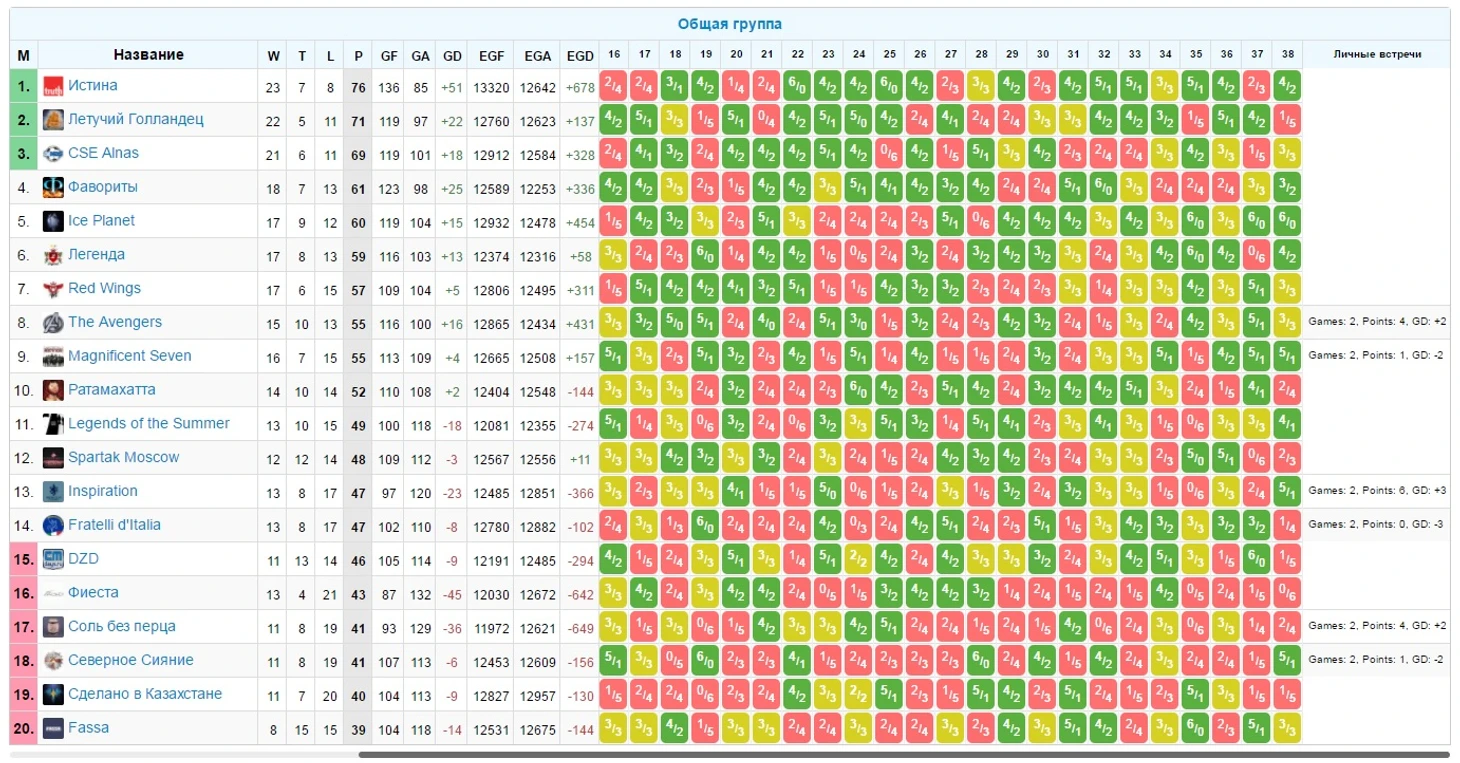
Task: Open the Фавориты team page link
Action: point(103,187)
